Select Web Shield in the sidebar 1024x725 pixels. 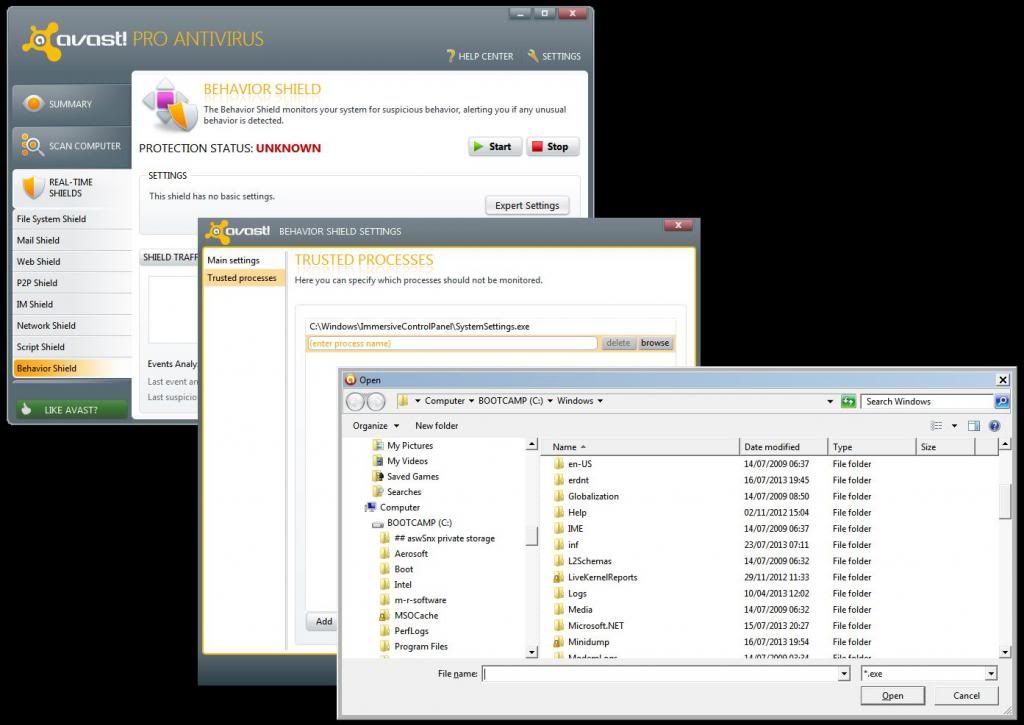pos(72,261)
